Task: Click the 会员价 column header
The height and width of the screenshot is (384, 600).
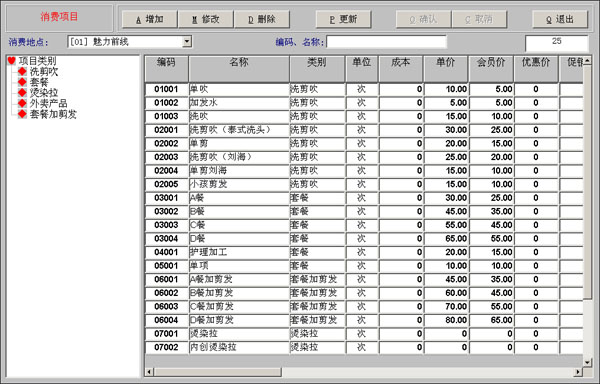Action: pyautogui.click(x=491, y=68)
